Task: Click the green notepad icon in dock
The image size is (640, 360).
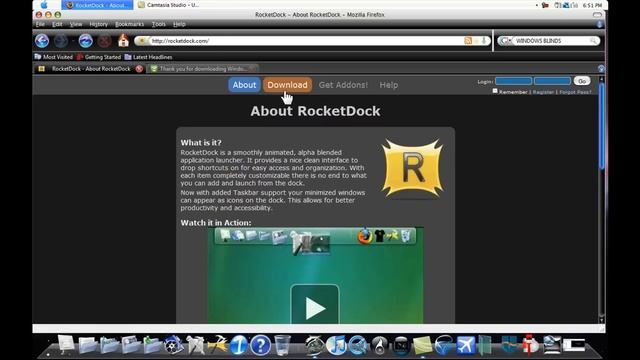Action: click(422, 345)
